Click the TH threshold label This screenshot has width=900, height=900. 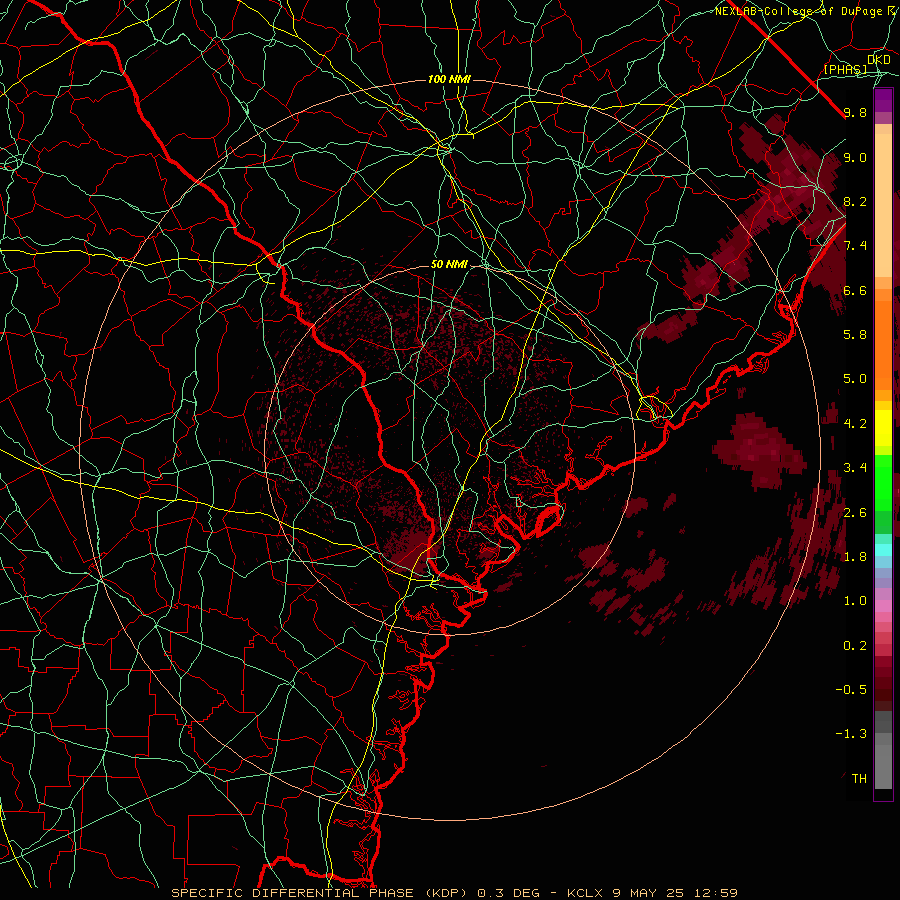[x=859, y=779]
